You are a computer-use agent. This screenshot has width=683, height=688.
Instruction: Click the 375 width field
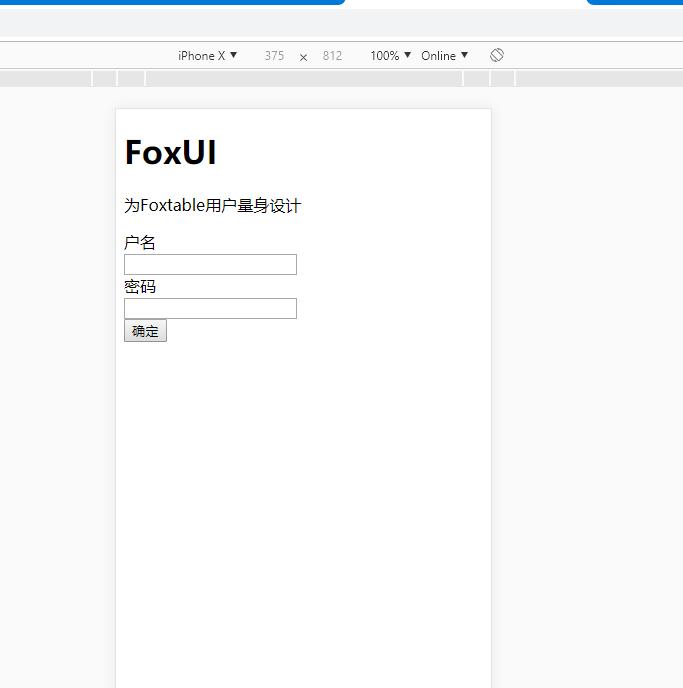pos(274,56)
